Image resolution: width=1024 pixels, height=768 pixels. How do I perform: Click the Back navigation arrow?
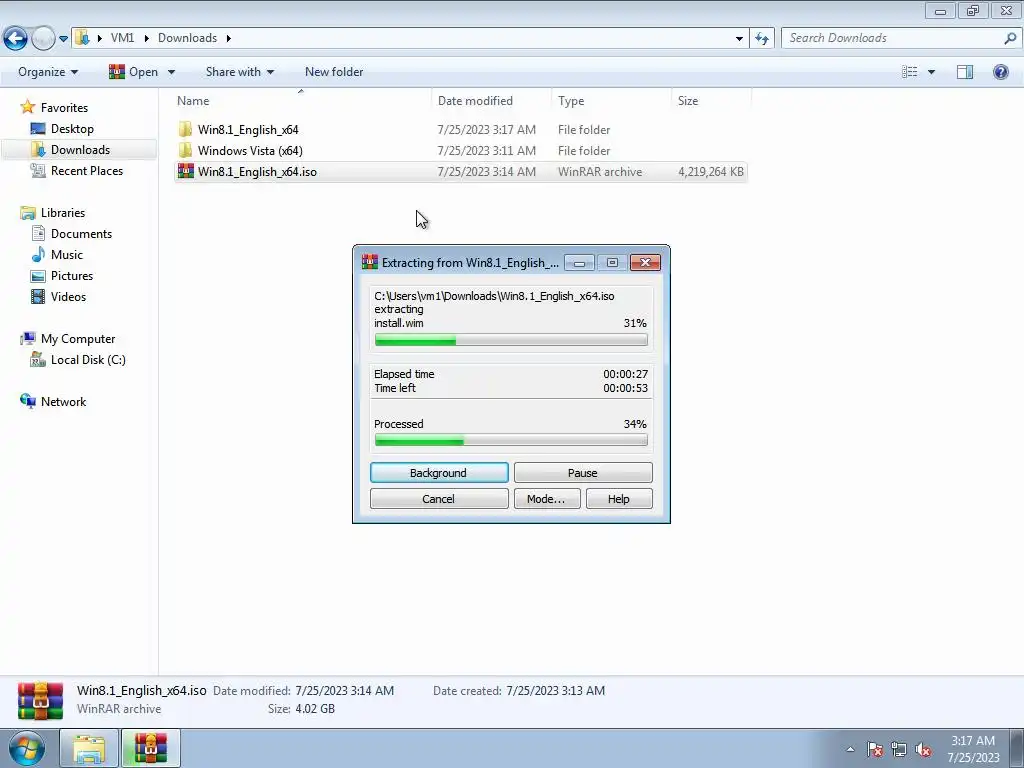16,39
